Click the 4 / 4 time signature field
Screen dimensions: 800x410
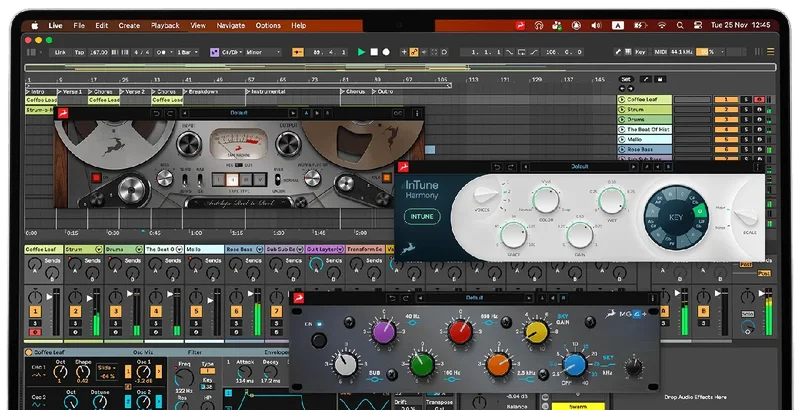point(141,52)
